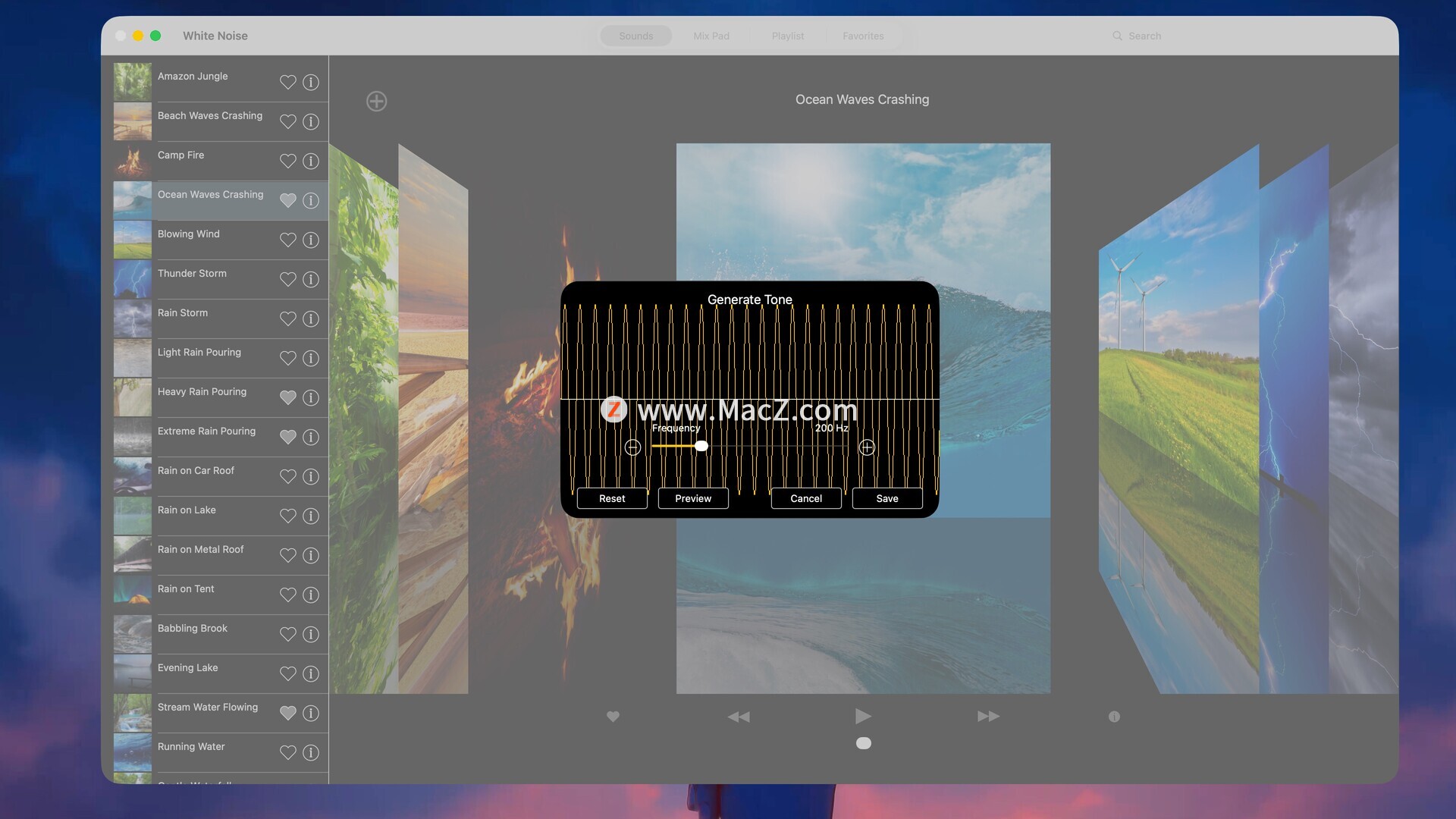View Camp Fire sound info

point(311,161)
